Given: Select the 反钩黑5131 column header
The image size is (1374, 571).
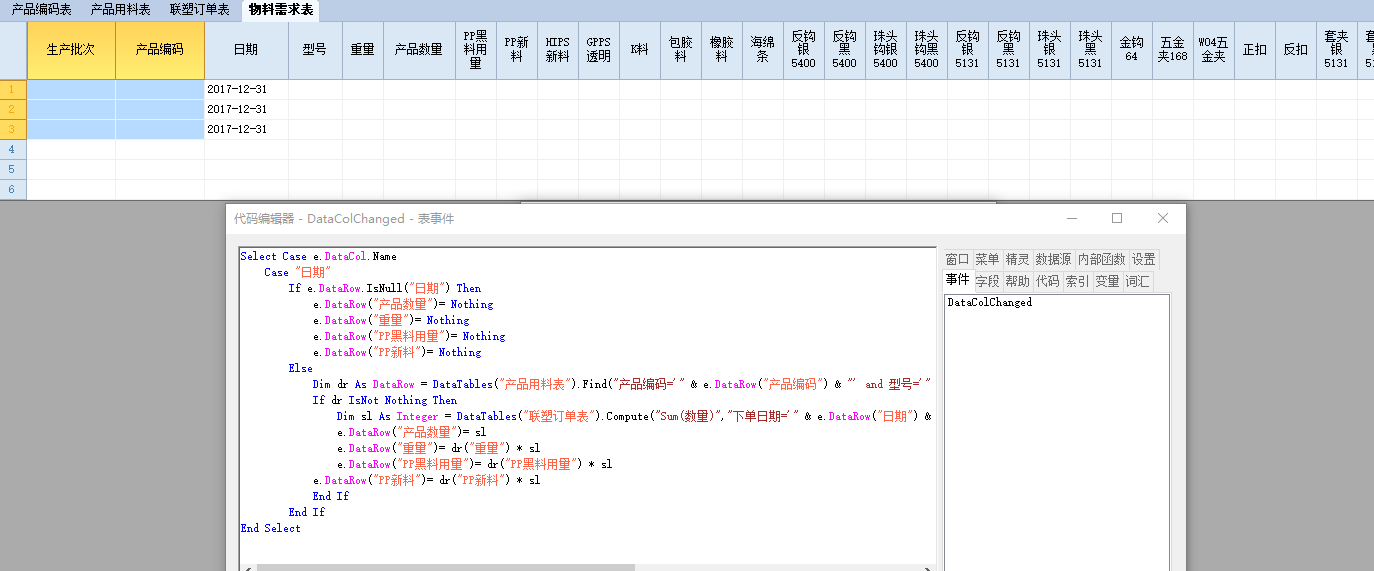Looking at the screenshot, I should (1008, 50).
